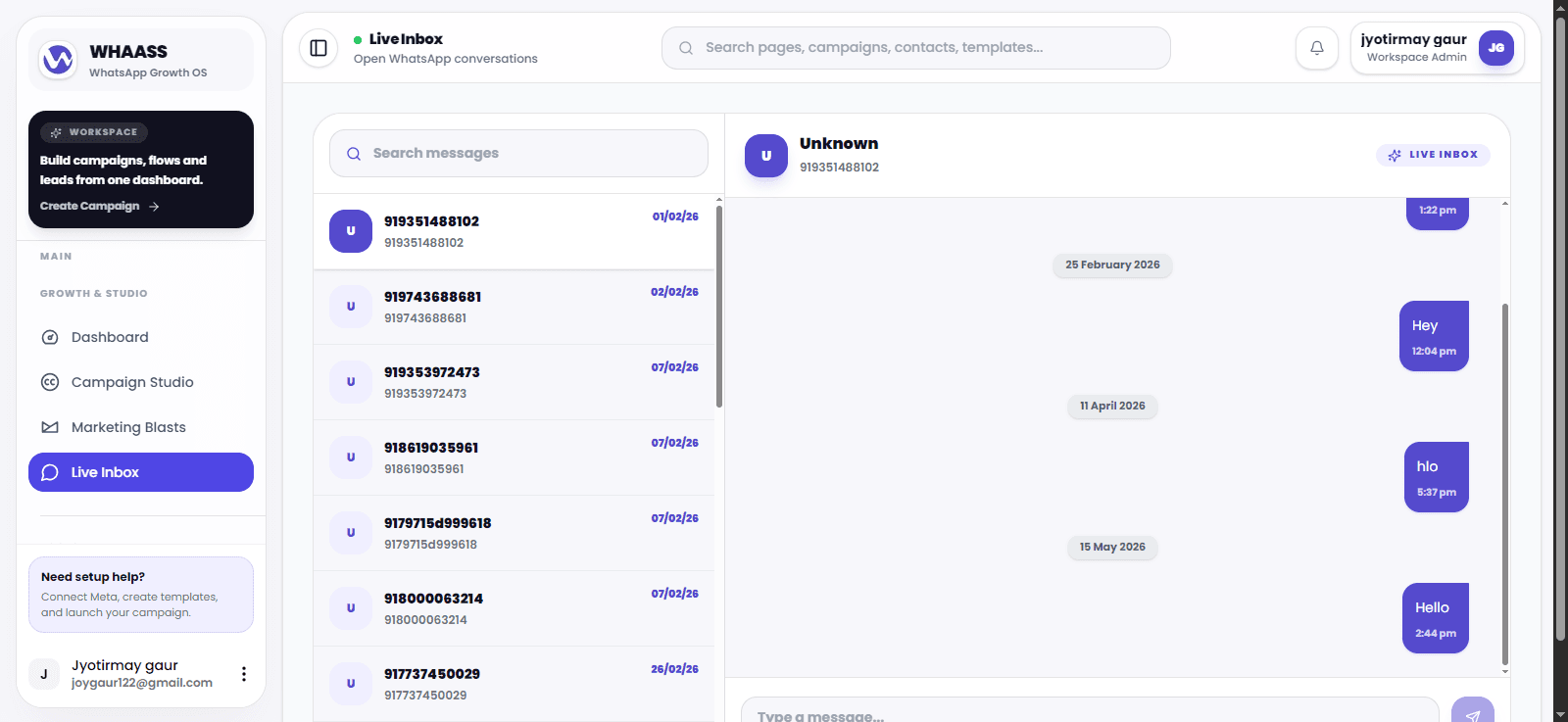Screen dimensions: 1568x722
Task: Open the three-dot menu beside Jyotirmay gaur
Action: pos(243,674)
